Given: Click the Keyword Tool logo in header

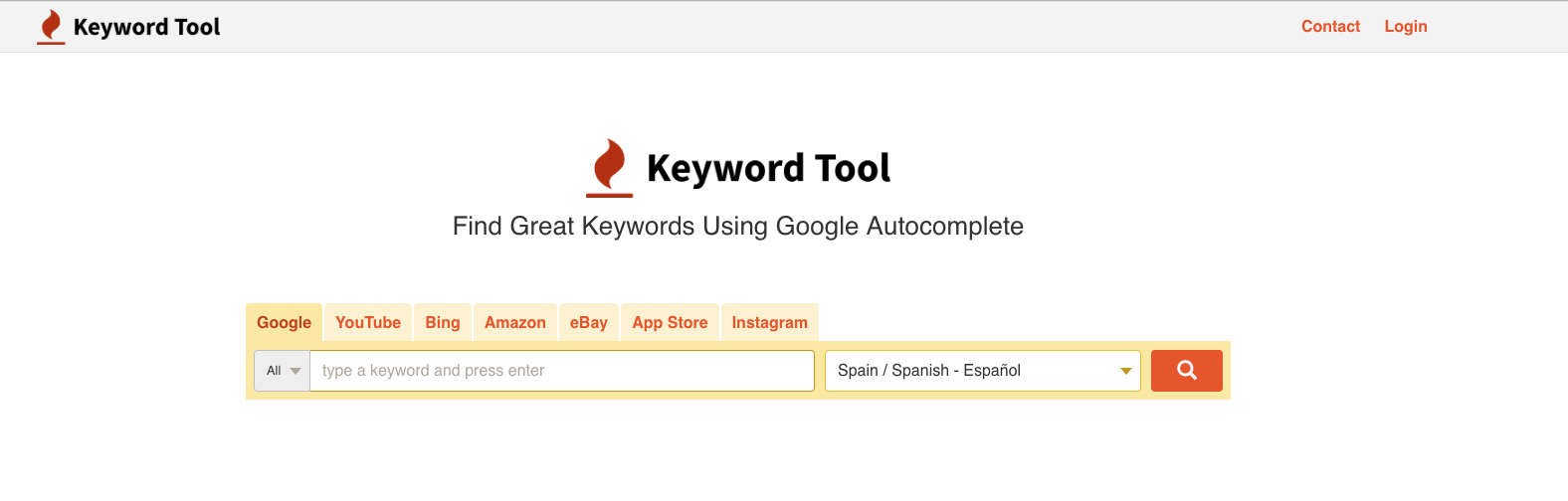Looking at the screenshot, I should 128,27.
